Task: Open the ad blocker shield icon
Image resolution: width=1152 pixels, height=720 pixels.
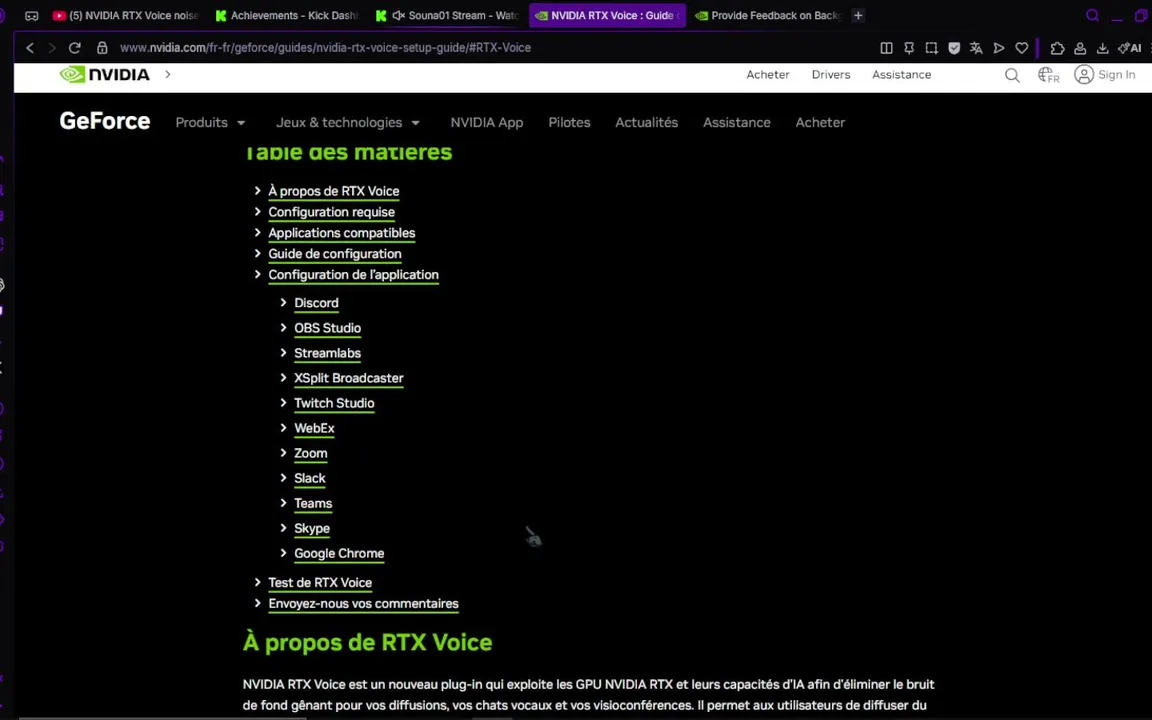Action: (x=954, y=48)
